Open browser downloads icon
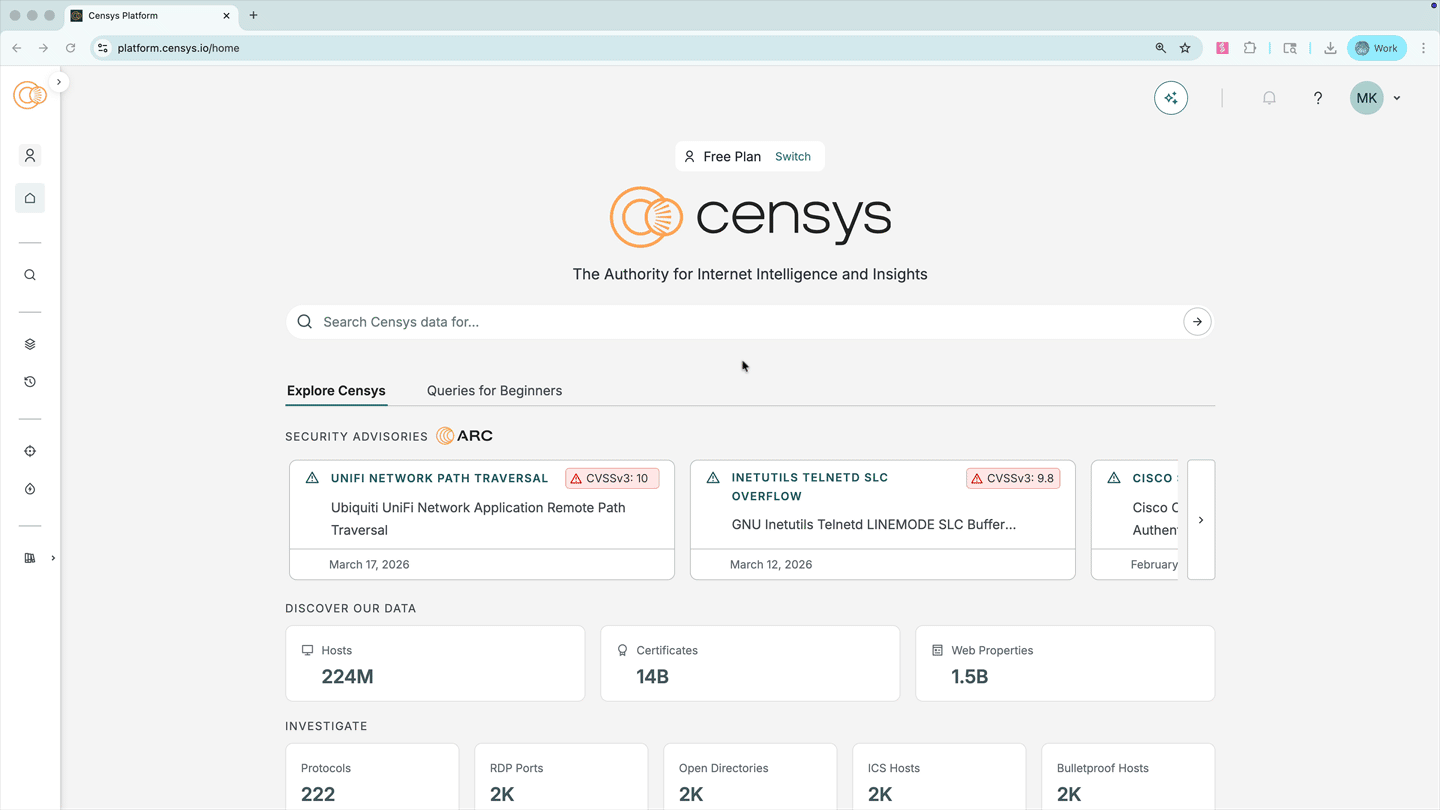This screenshot has width=1440, height=810. [1330, 48]
